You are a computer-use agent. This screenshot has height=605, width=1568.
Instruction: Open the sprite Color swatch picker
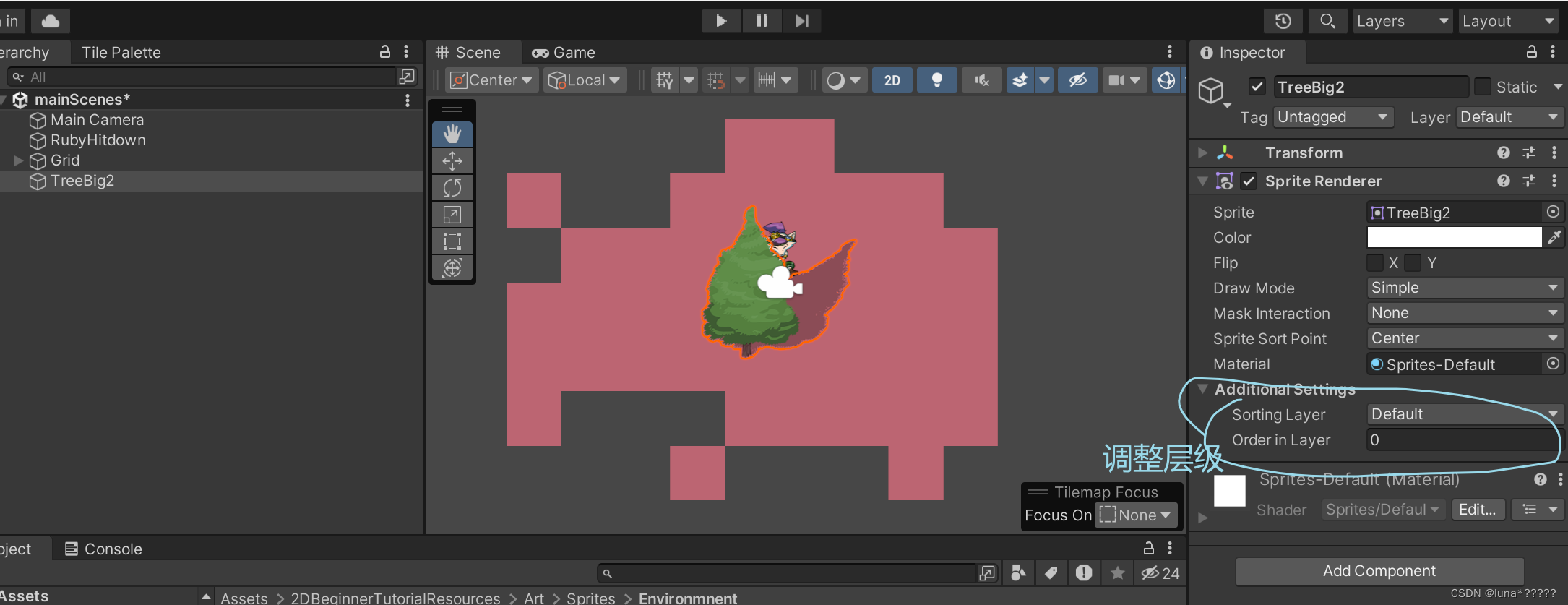tap(1454, 237)
